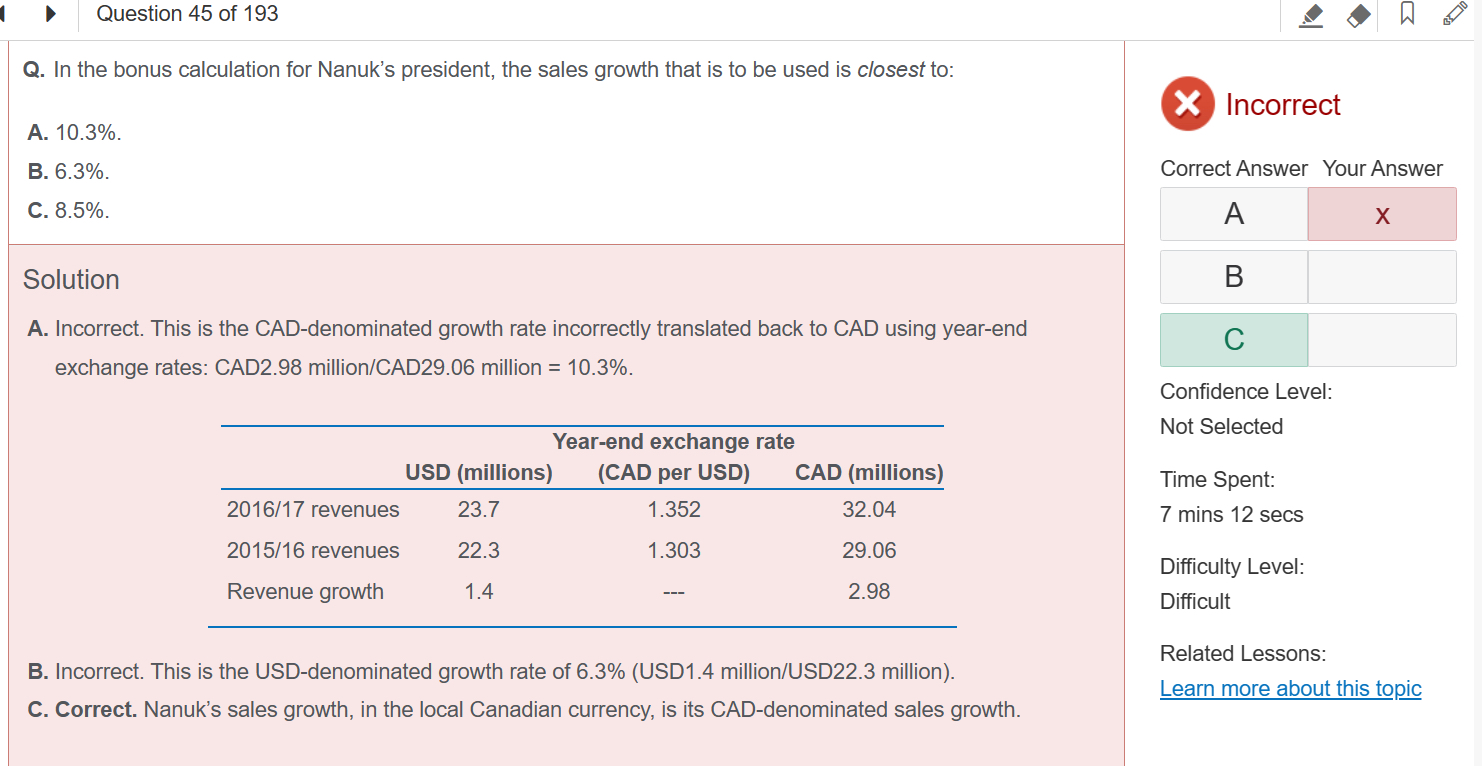Click the Correct Answer A cell
The width and height of the screenshot is (1482, 766).
1233,214
